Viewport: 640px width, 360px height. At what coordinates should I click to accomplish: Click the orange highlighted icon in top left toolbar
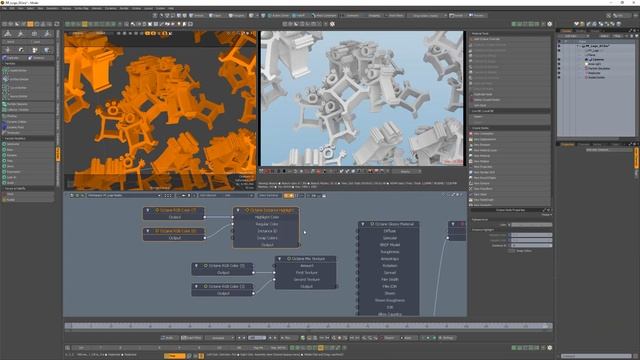coord(30,24)
